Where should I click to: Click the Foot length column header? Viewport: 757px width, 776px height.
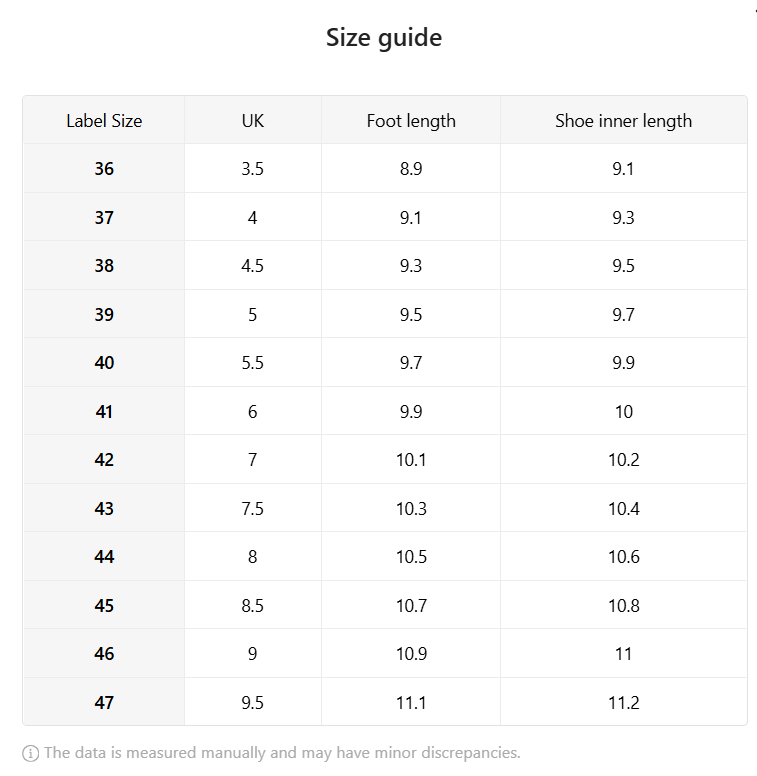tap(411, 121)
